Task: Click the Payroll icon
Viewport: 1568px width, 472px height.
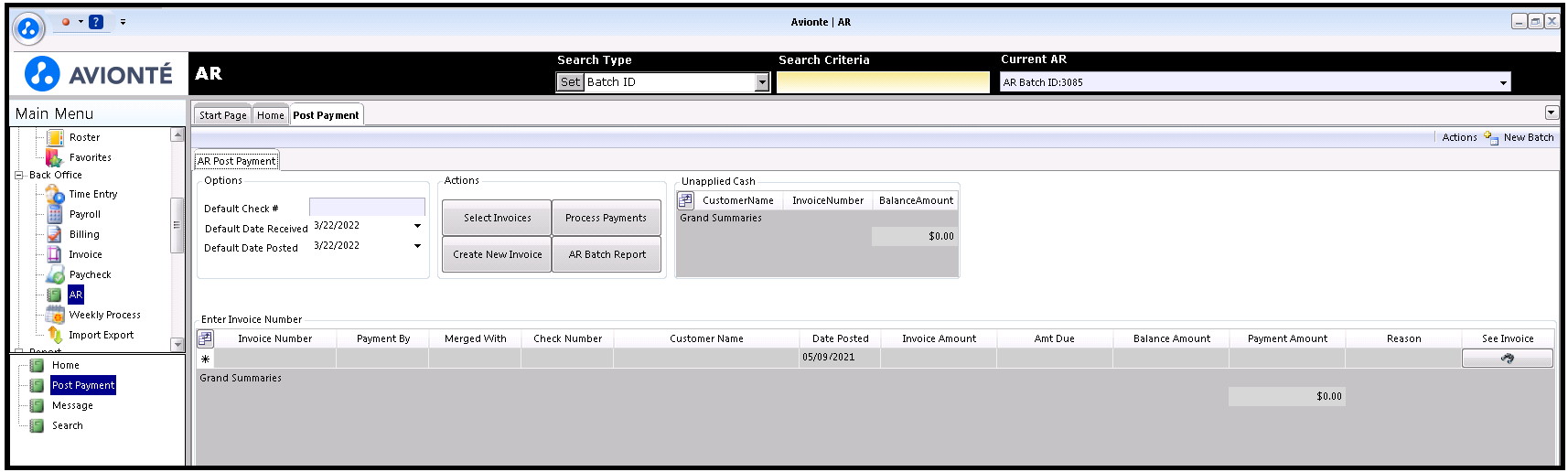Action: point(55,214)
